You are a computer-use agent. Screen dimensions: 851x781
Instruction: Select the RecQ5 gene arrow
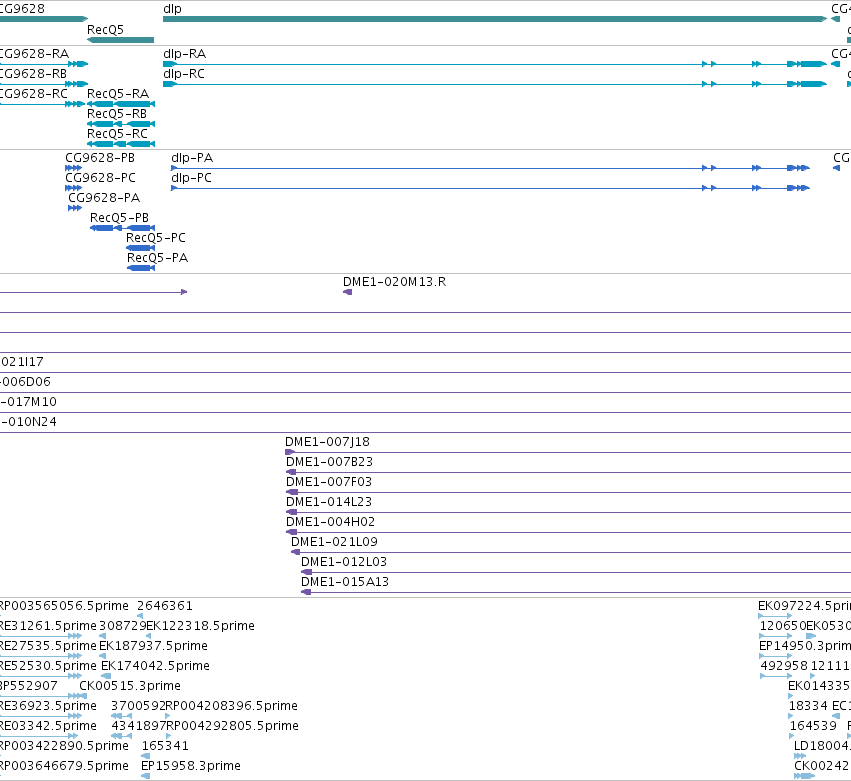[120, 40]
